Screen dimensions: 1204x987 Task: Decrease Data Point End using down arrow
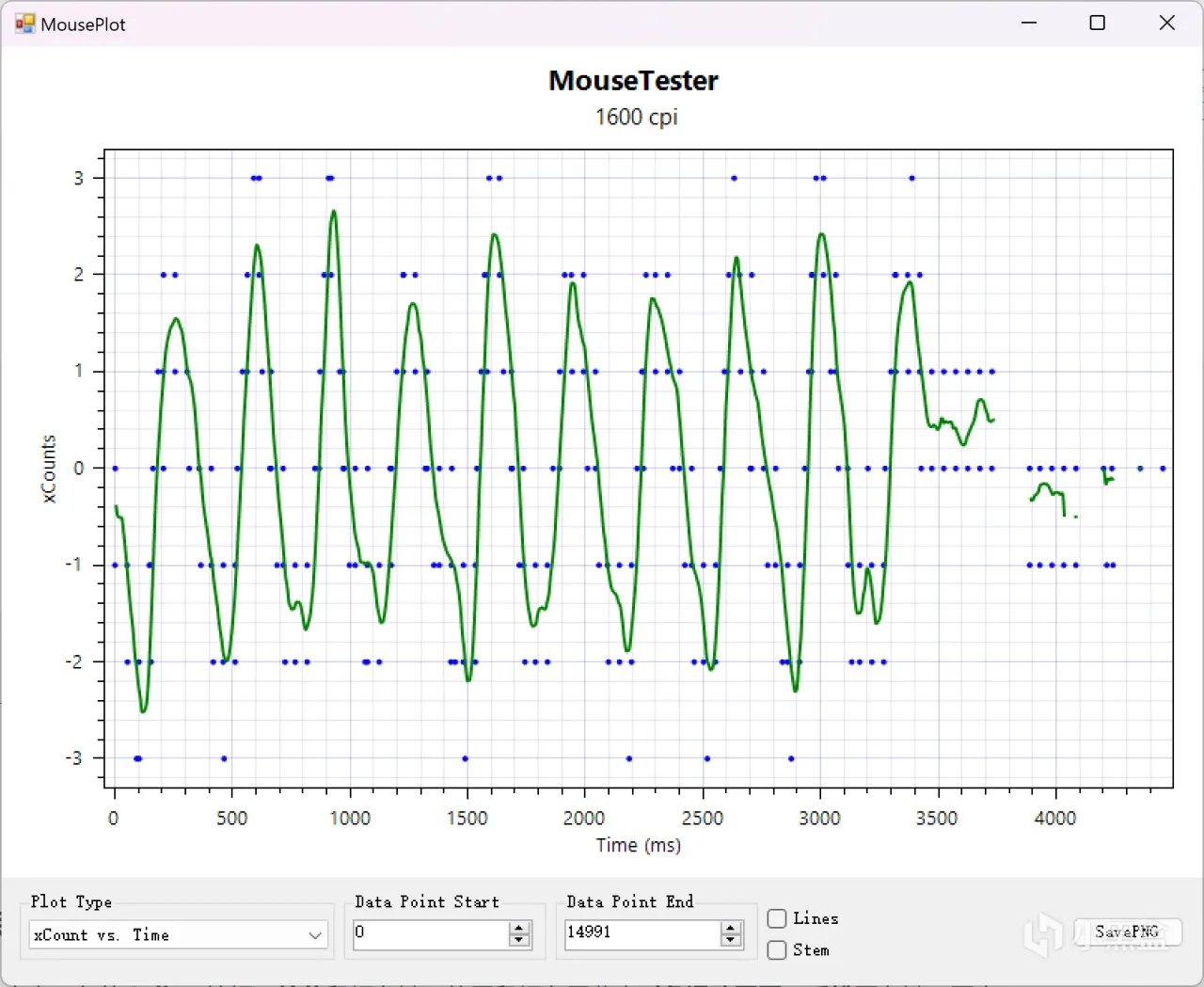click(731, 941)
